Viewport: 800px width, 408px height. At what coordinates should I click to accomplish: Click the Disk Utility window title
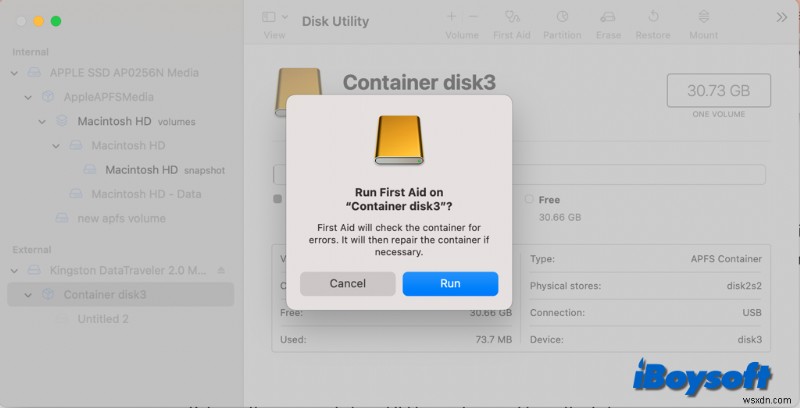click(335, 21)
